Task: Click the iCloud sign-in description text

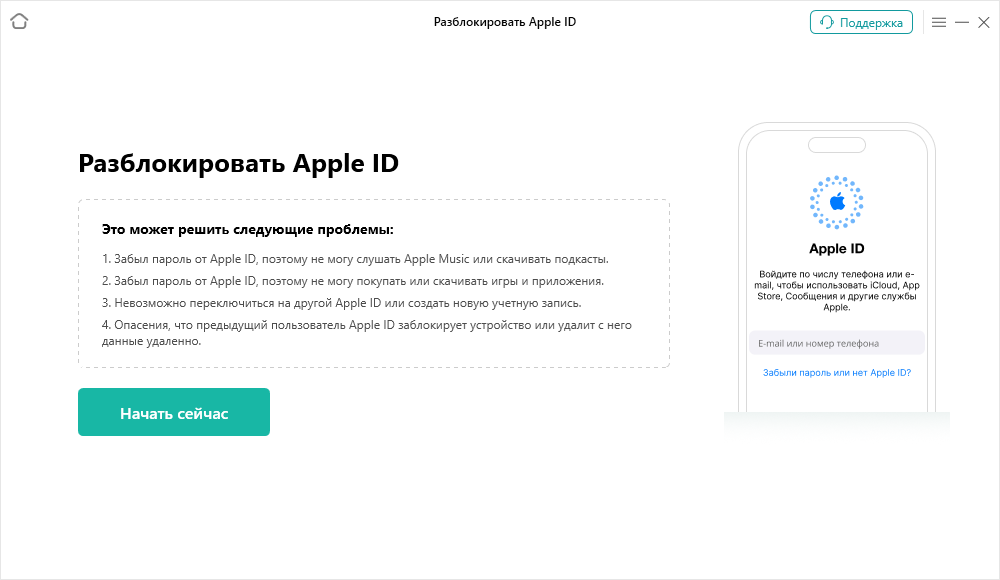Action: click(837, 290)
